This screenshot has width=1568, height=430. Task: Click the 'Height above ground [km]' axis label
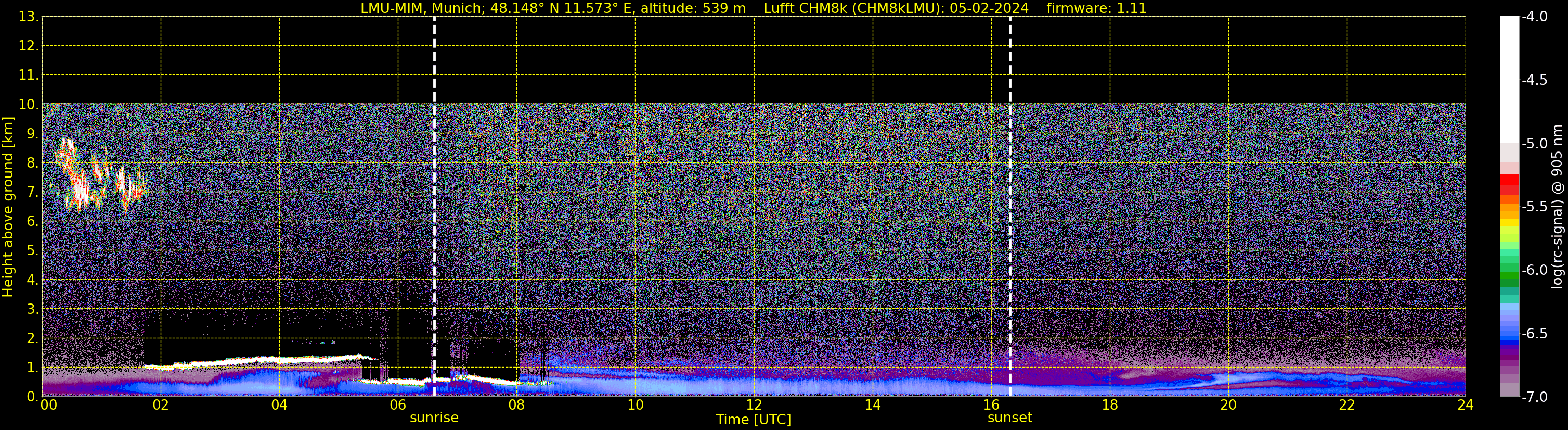click(8, 207)
